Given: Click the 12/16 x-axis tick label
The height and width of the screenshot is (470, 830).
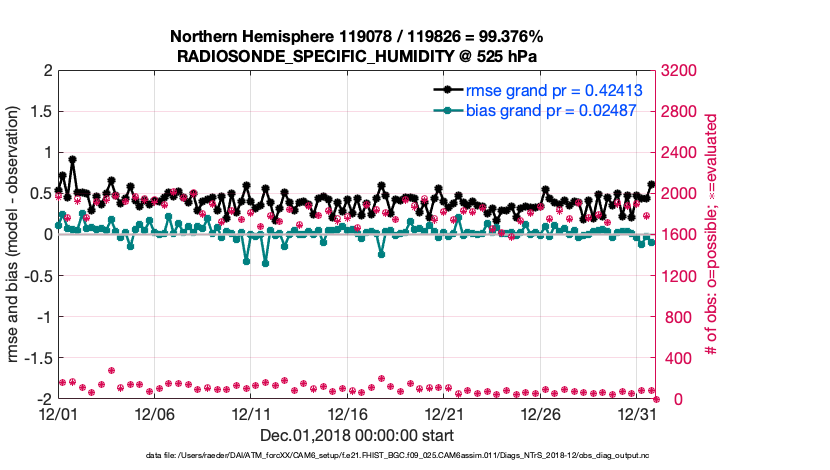Looking at the screenshot, I should tap(348, 414).
